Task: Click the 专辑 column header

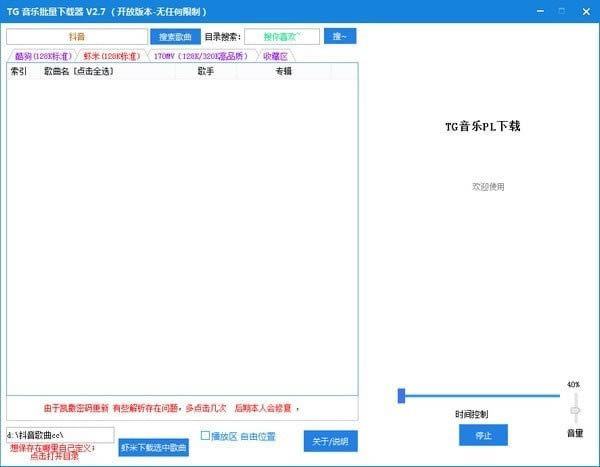Action: 284,71
